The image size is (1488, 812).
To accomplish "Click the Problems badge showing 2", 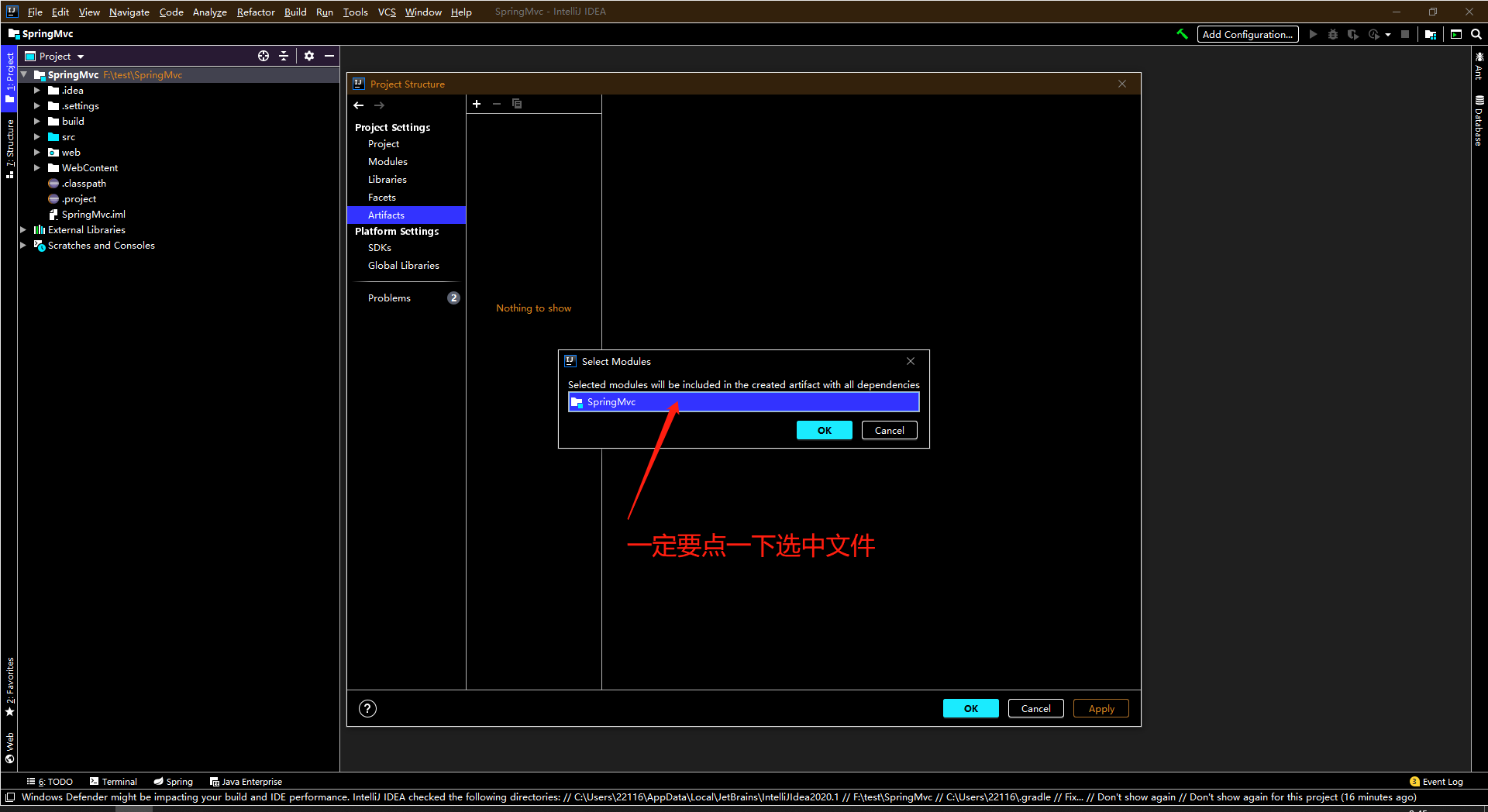I will coord(453,298).
